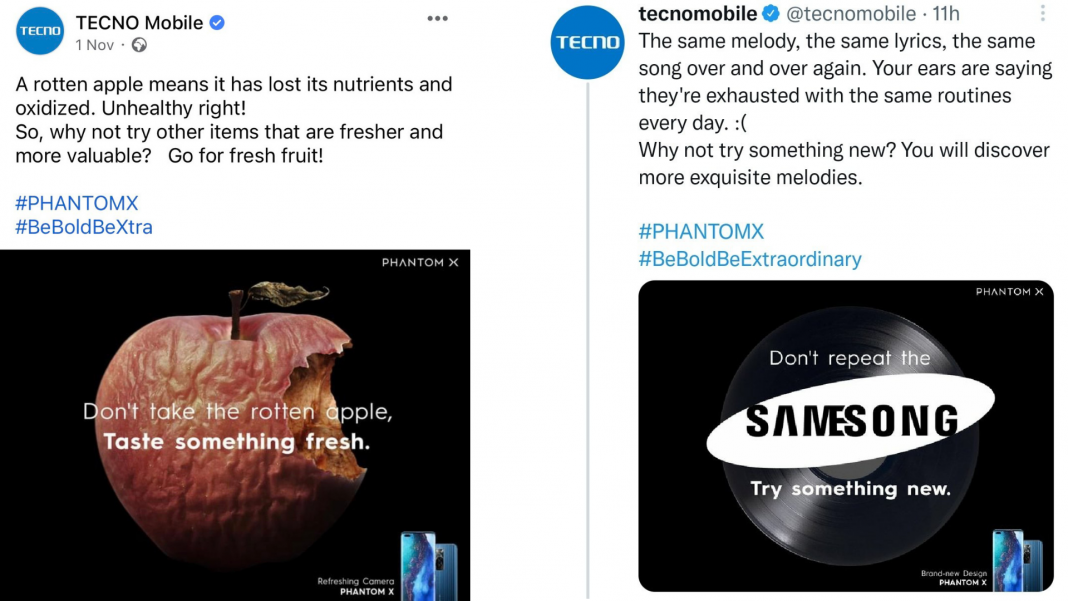Click the Phantom X phone picture in apple ad
The image size is (1068, 601).
coord(429,565)
